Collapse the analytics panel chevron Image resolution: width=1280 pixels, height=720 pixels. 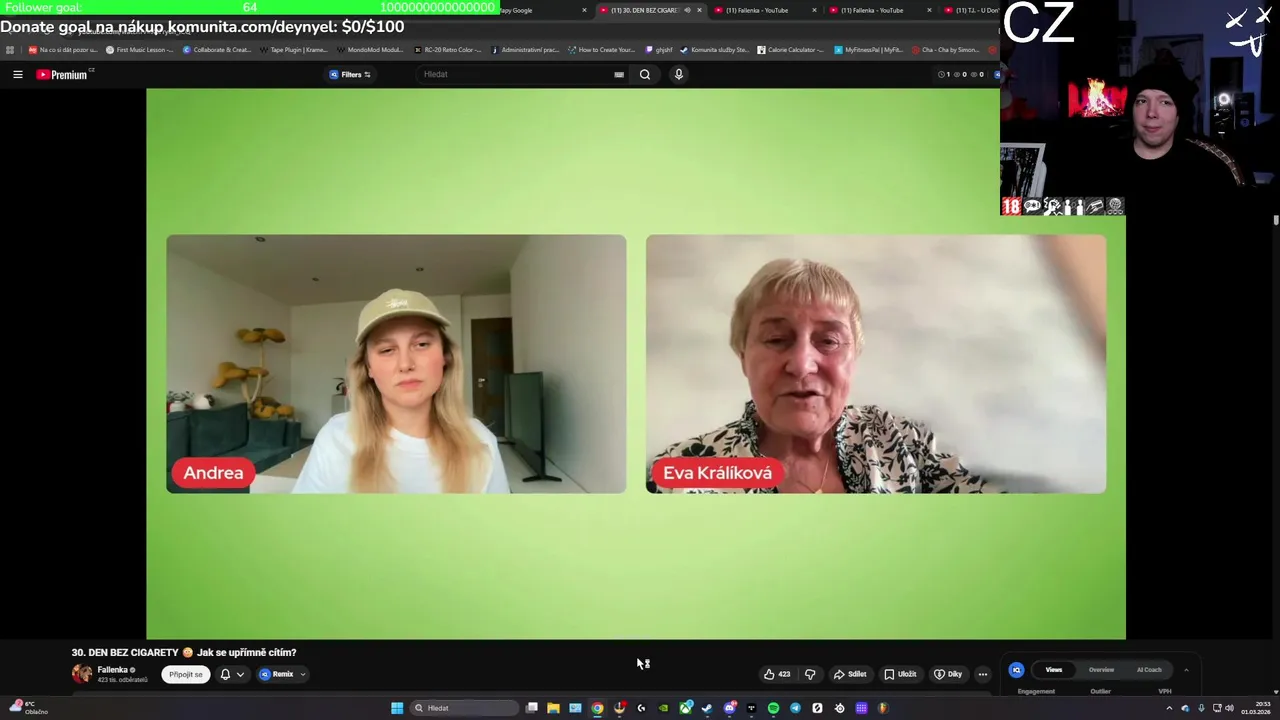tap(1186, 670)
